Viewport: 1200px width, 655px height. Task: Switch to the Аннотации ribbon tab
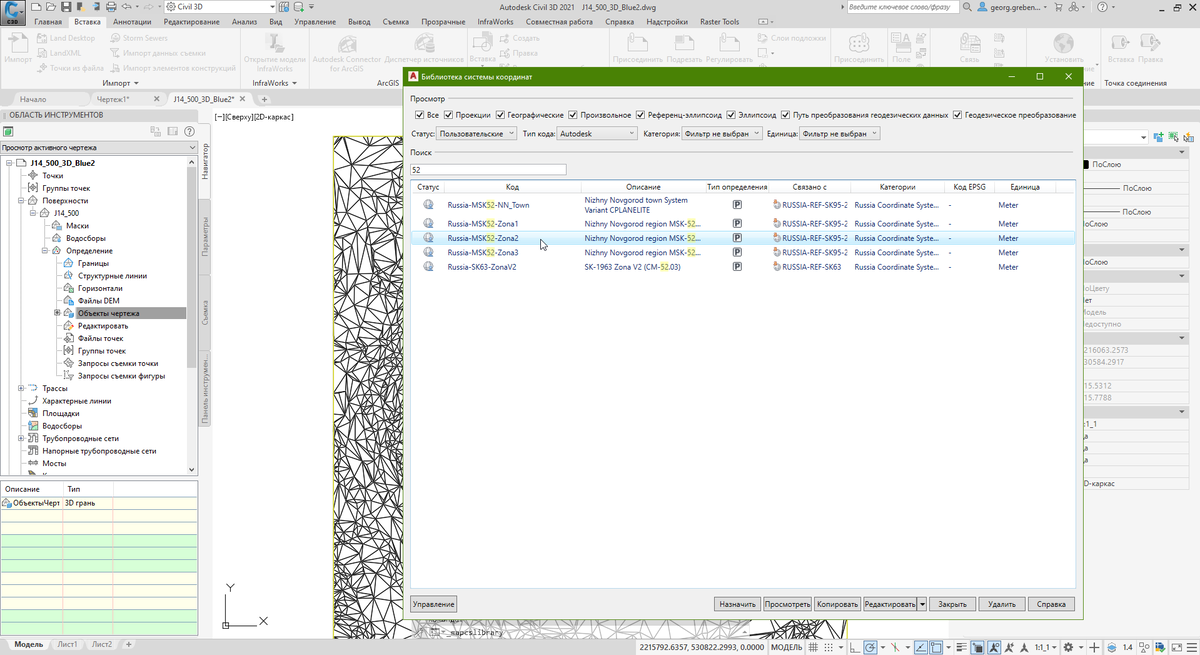[132, 21]
